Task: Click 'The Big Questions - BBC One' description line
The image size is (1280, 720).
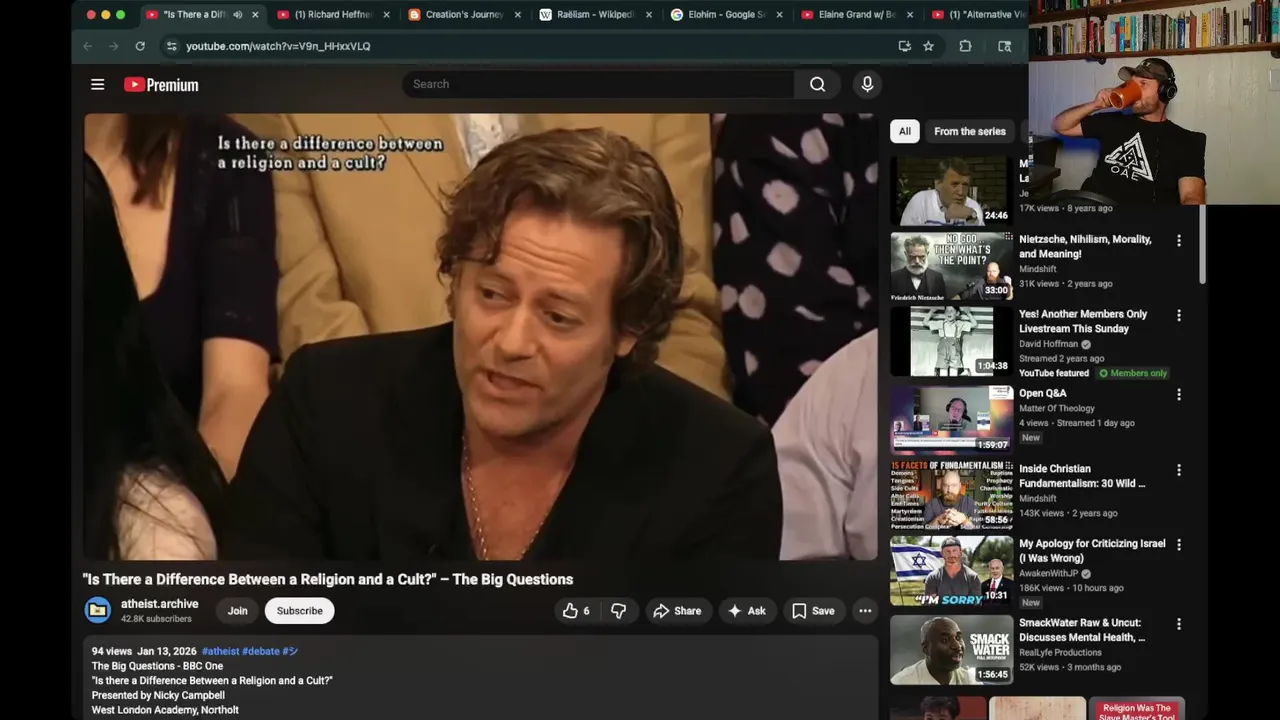Action: coord(157,666)
